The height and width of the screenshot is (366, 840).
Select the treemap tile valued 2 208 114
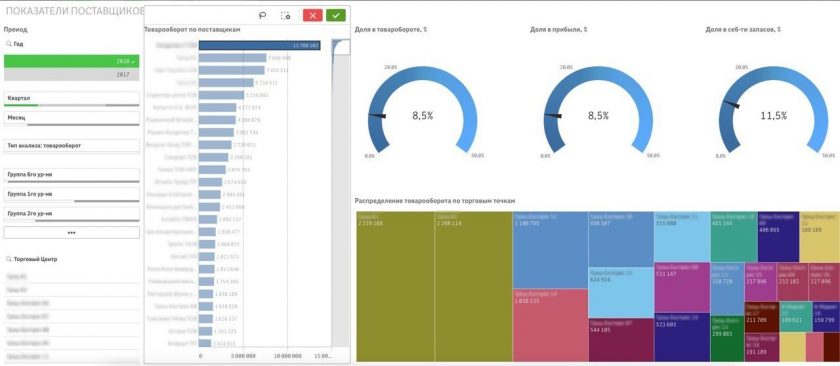pos(474,286)
